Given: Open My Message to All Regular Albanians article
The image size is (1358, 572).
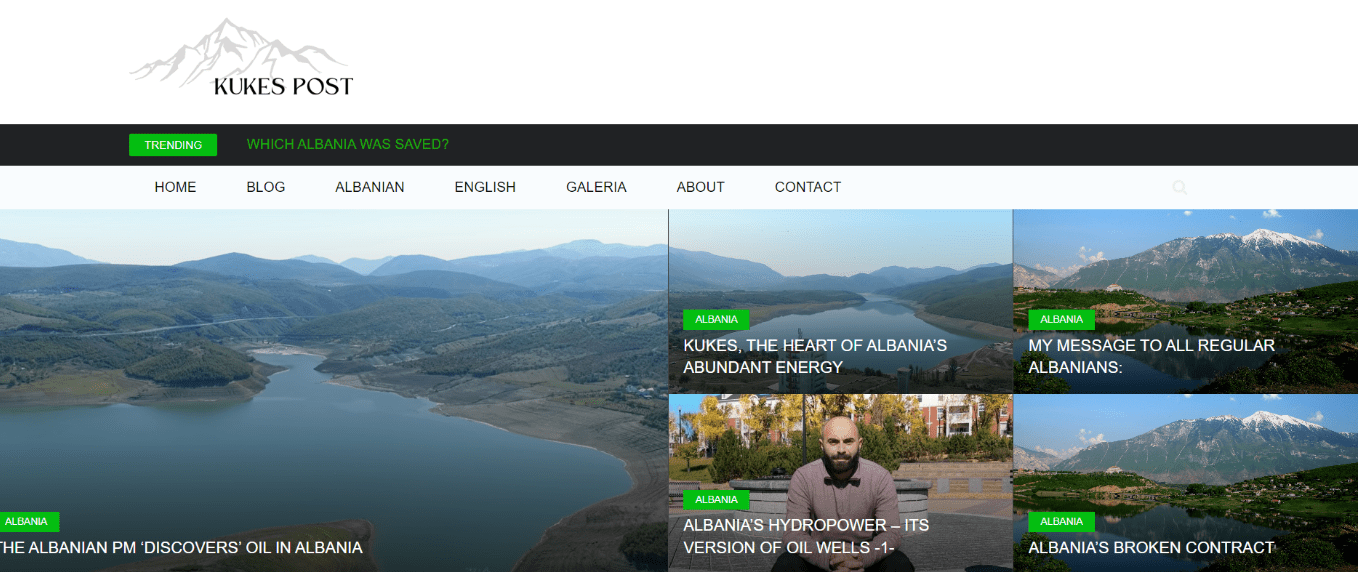Looking at the screenshot, I should (x=1151, y=356).
